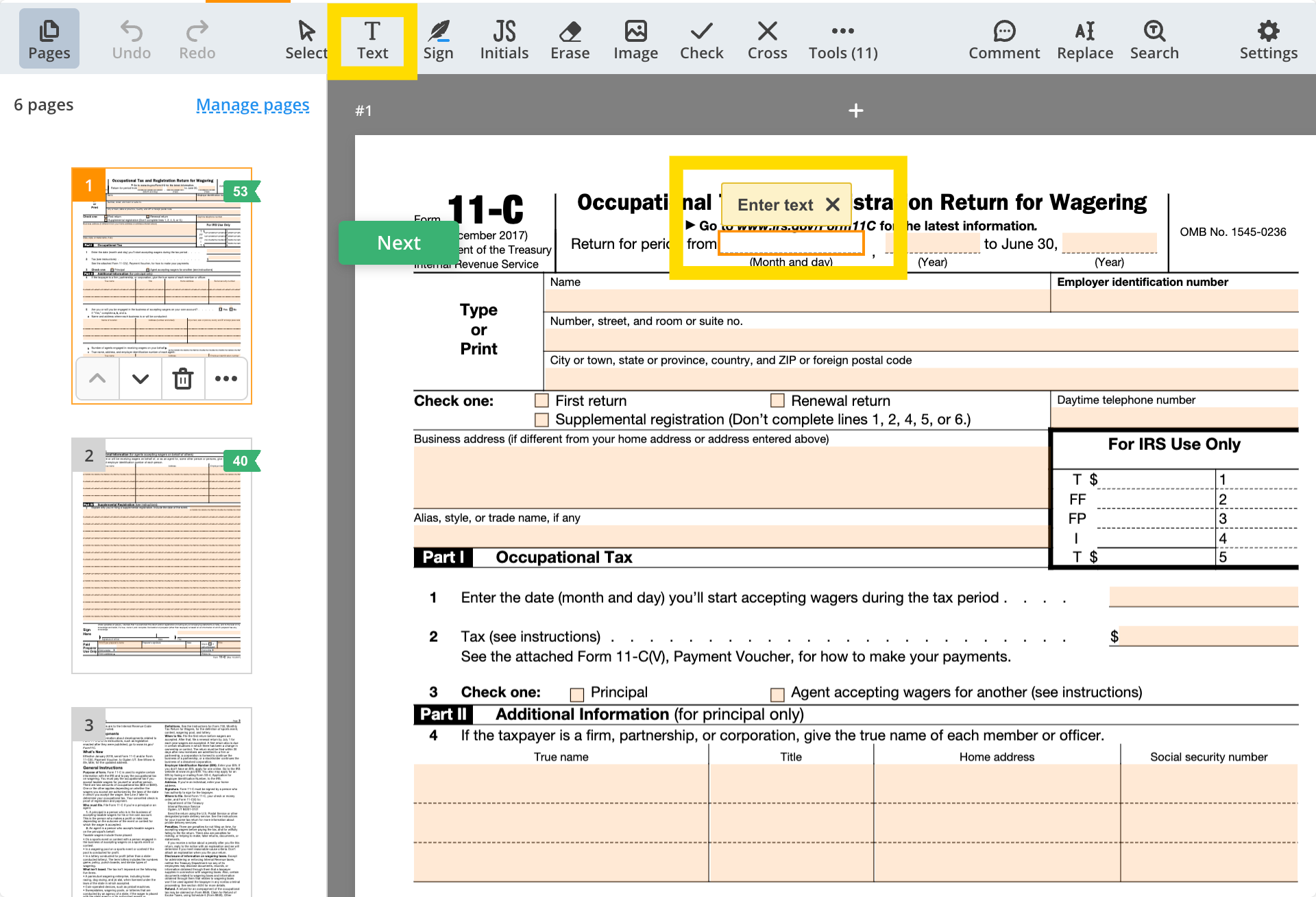Check the Agent accepting wagers box

coord(777,694)
